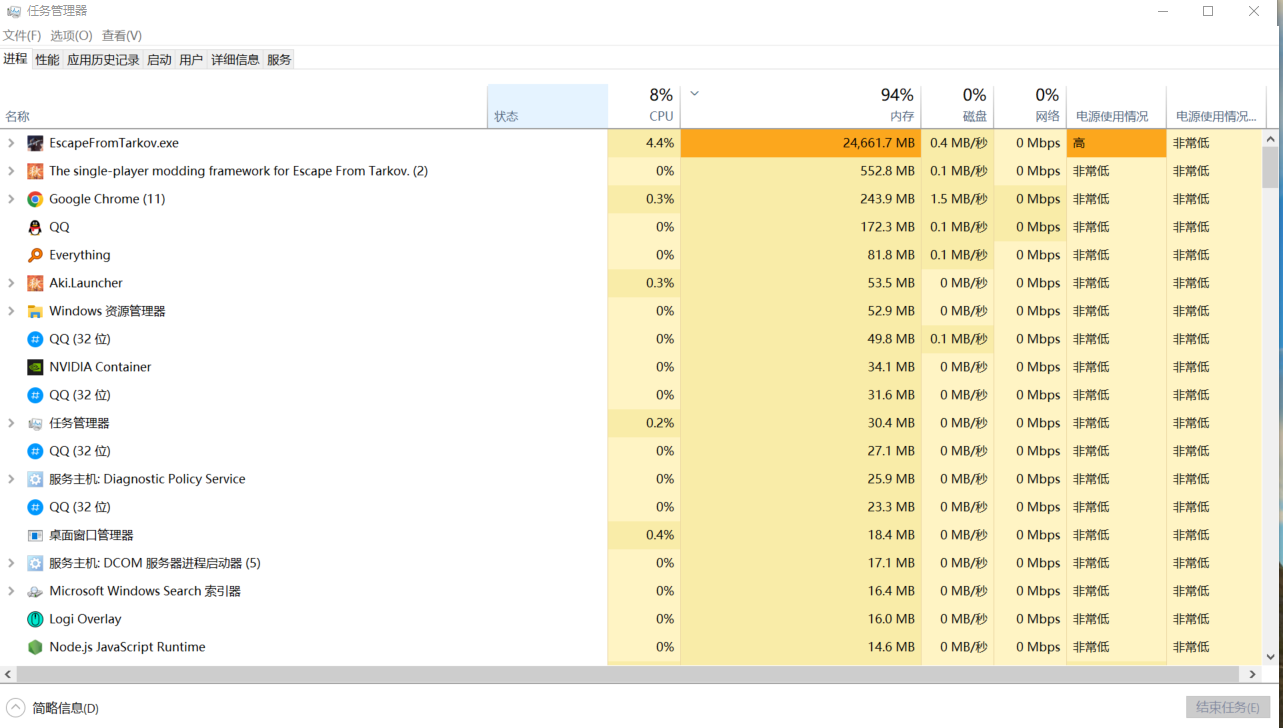Viewport: 1283px width, 728px height.
Task: Click the truncated 电源使用情况... trend column header
Action: click(1215, 106)
